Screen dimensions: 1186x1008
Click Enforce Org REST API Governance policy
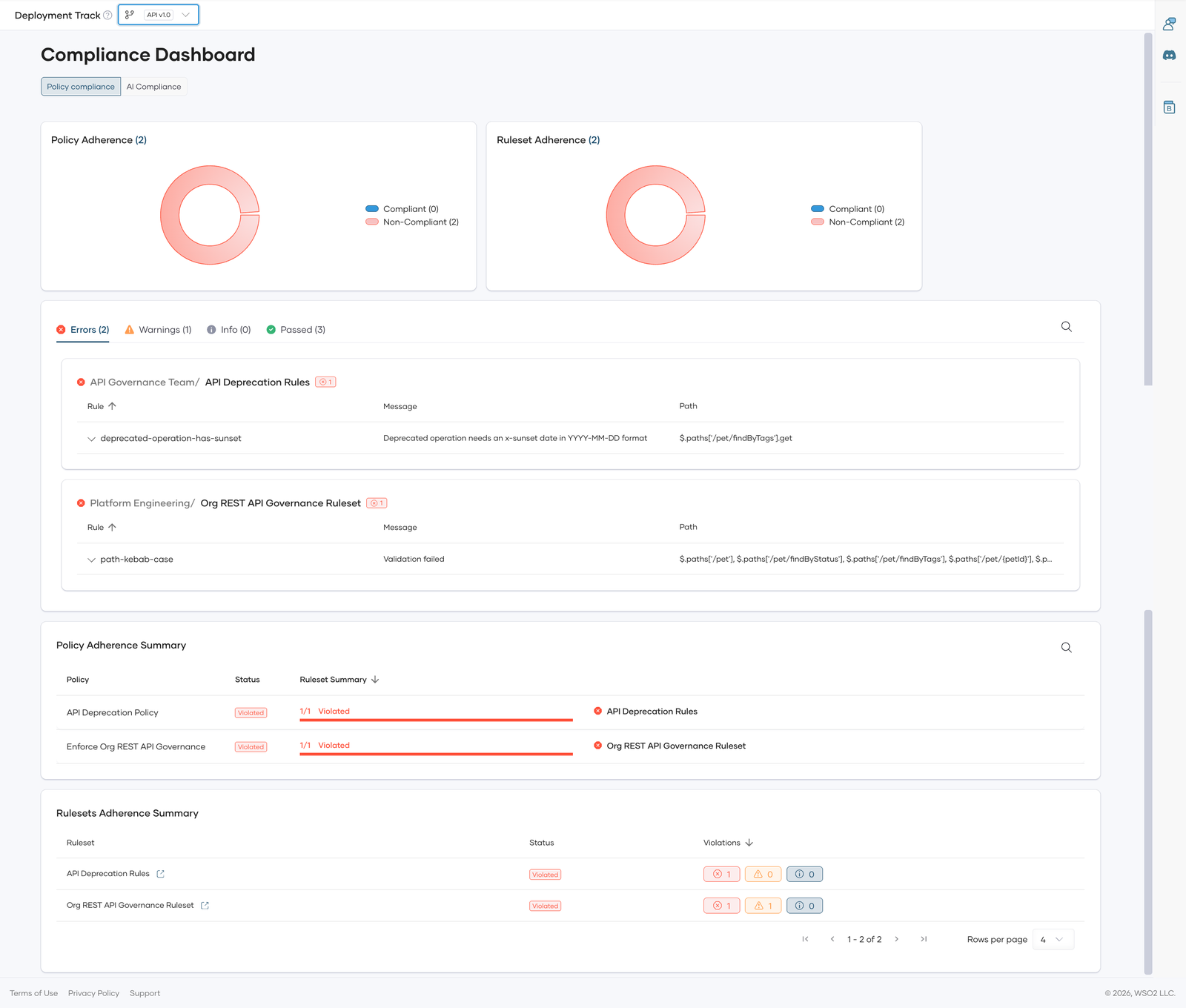coord(136,747)
